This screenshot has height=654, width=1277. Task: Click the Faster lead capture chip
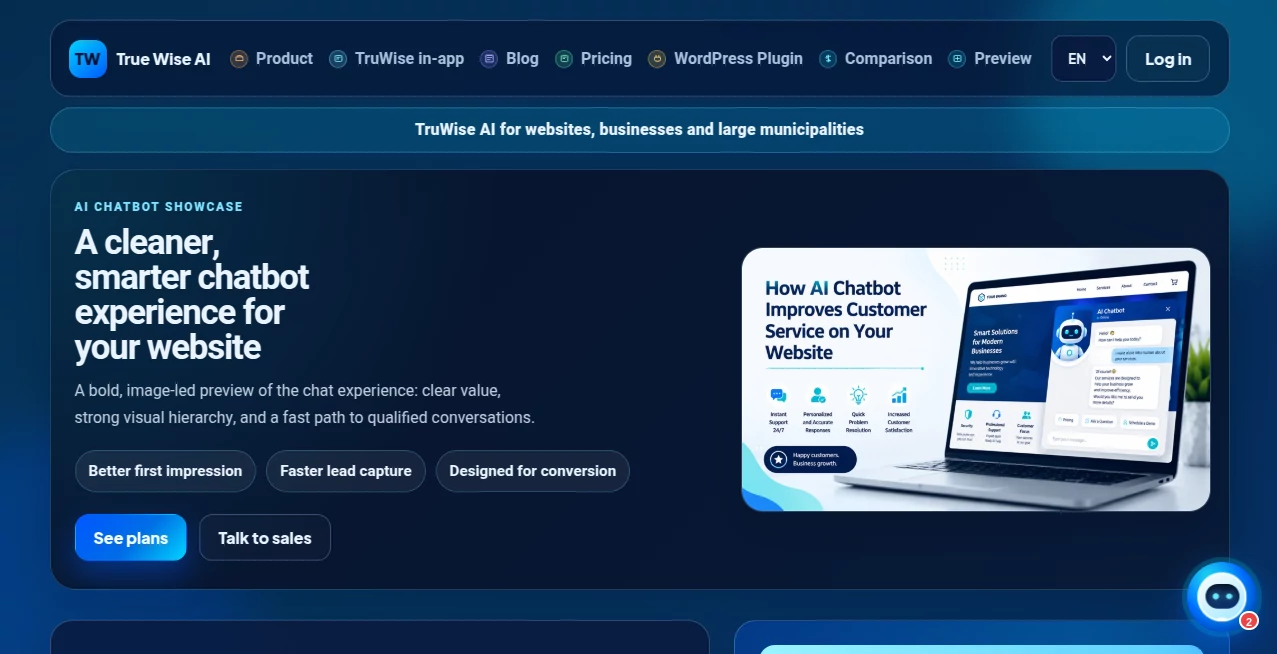coord(346,471)
